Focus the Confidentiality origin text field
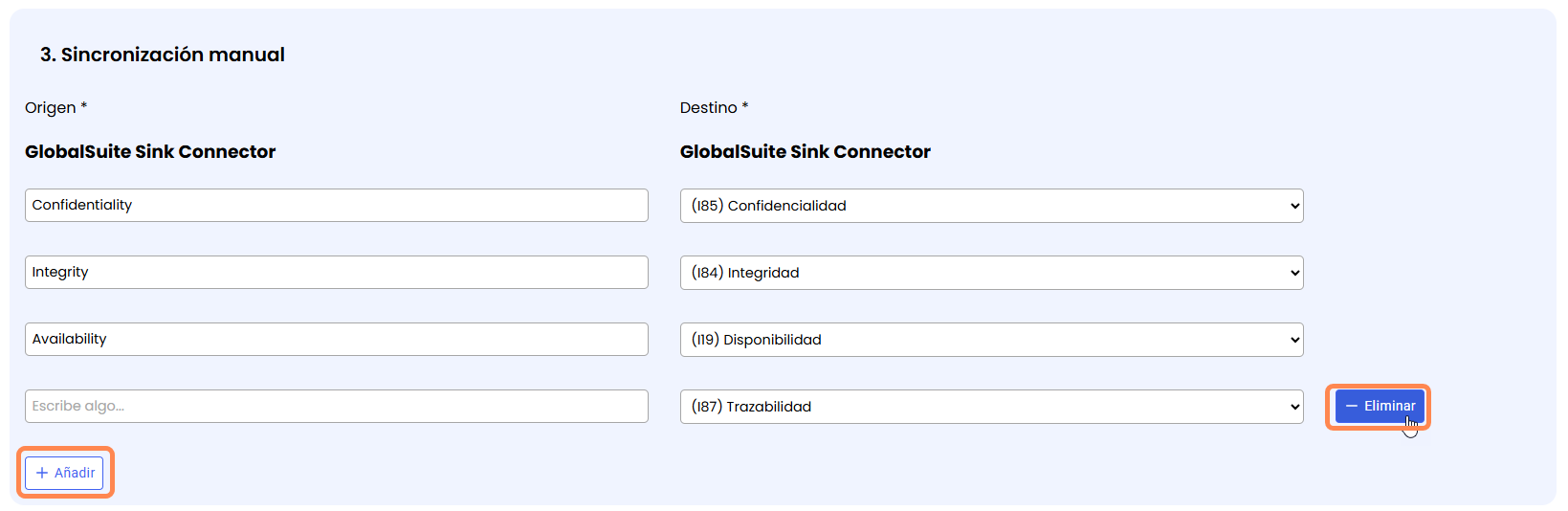Screen dimensions: 1568x511 336,205
